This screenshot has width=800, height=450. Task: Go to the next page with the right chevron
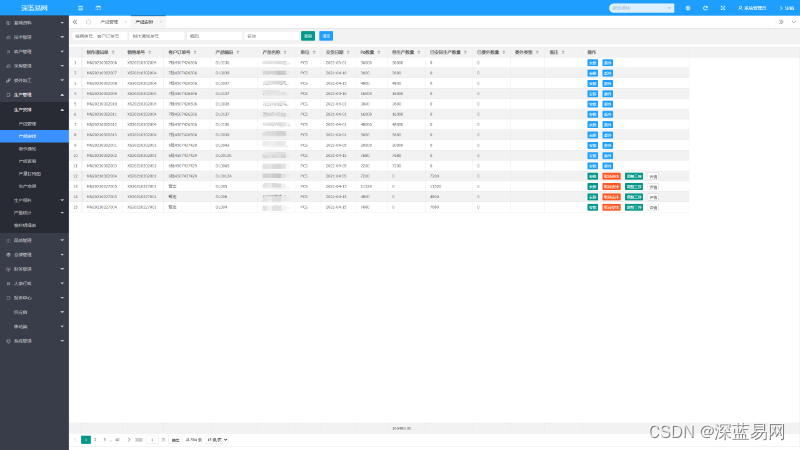pos(129,440)
